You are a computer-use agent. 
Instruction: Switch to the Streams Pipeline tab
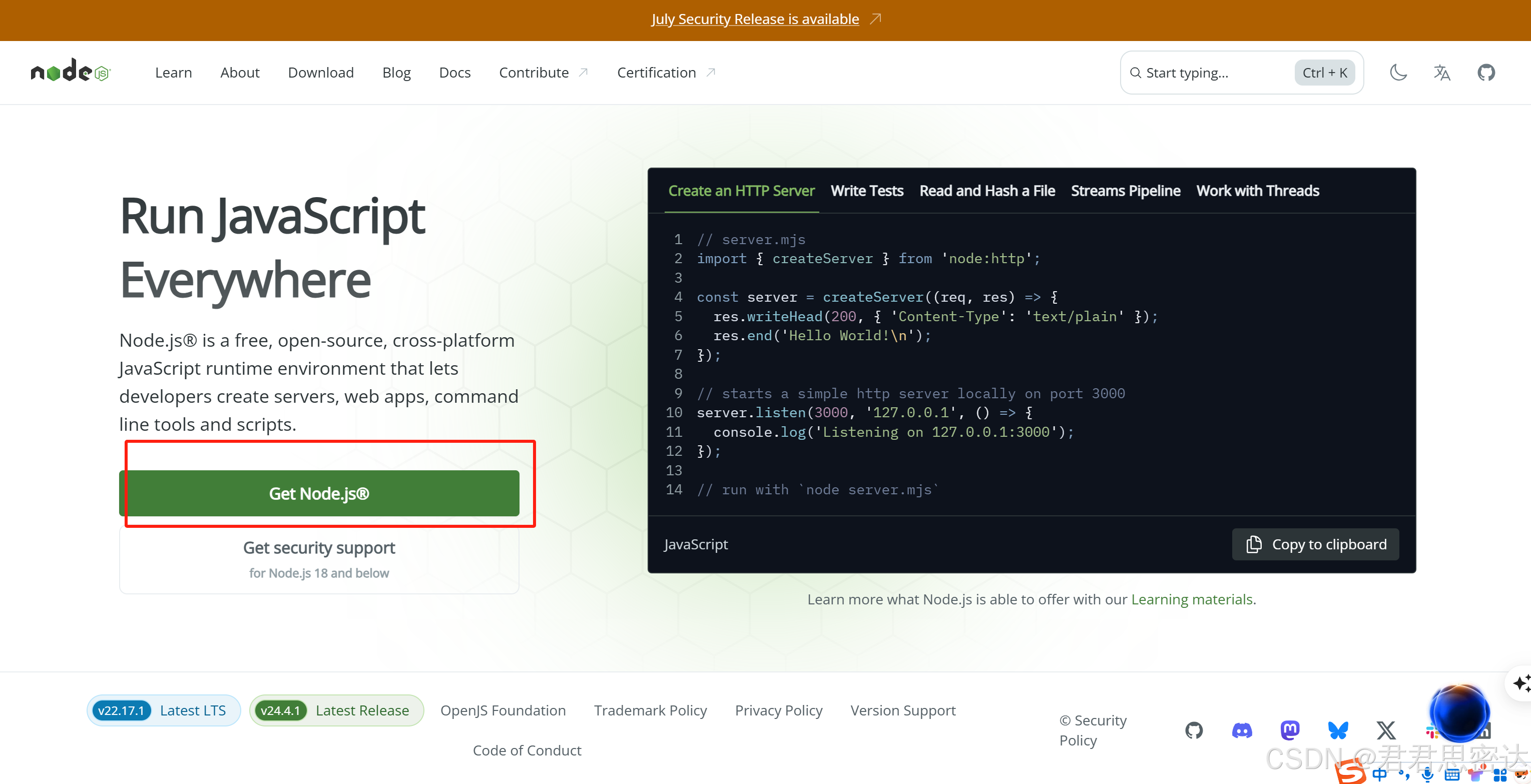pyautogui.click(x=1125, y=191)
